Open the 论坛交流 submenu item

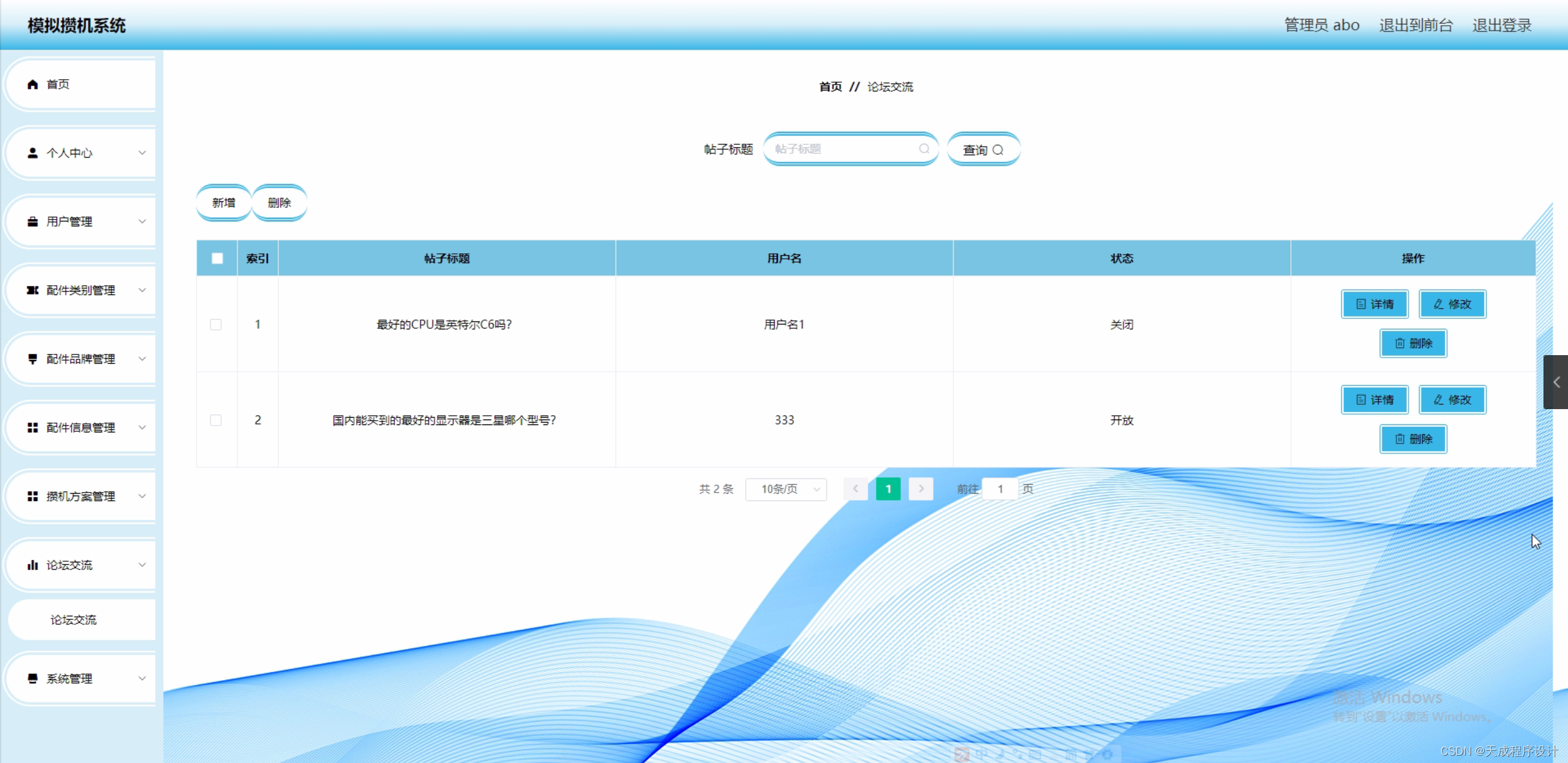(x=74, y=620)
